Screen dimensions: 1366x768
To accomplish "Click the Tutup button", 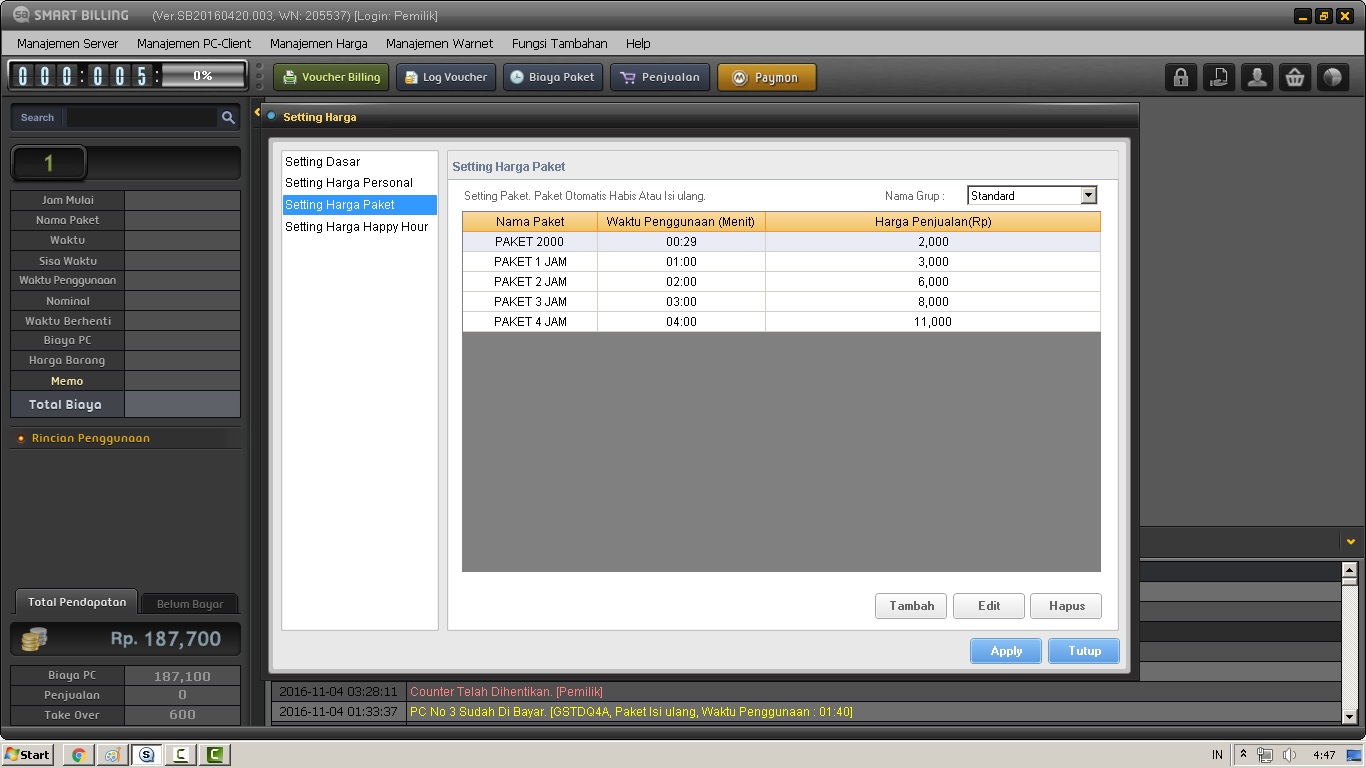I will point(1084,651).
